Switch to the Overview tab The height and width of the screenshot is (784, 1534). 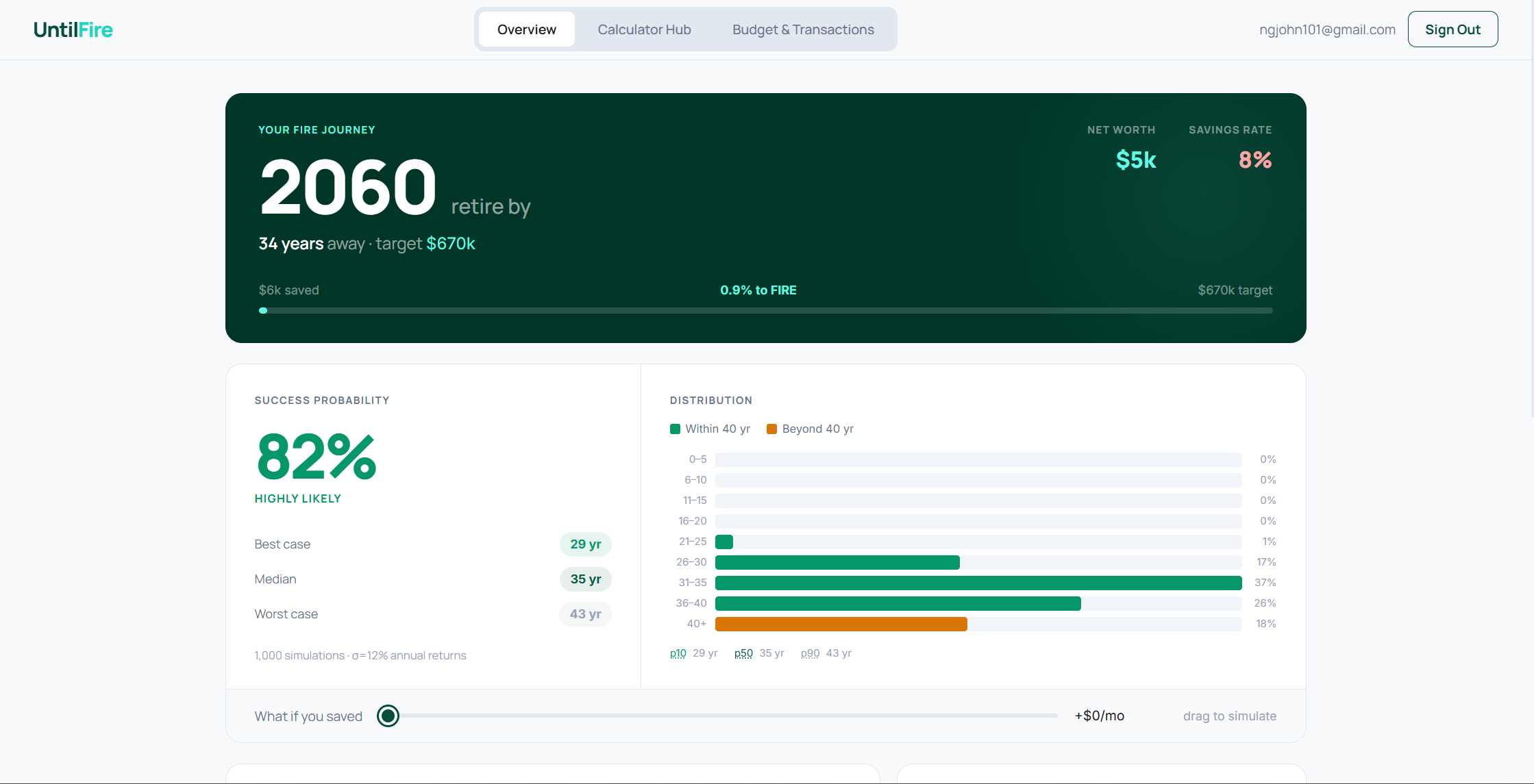tap(526, 29)
